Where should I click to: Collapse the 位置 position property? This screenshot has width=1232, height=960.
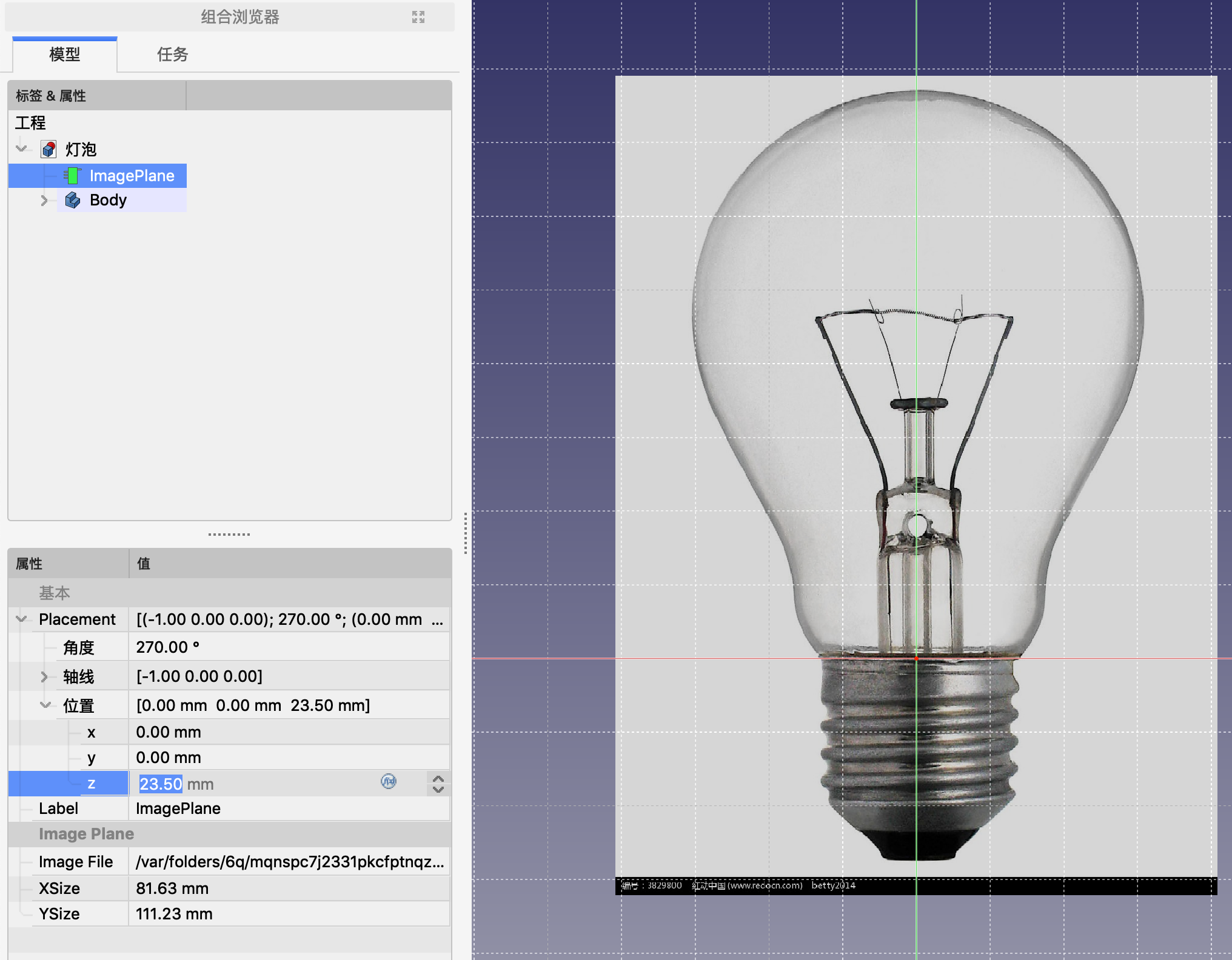45,705
